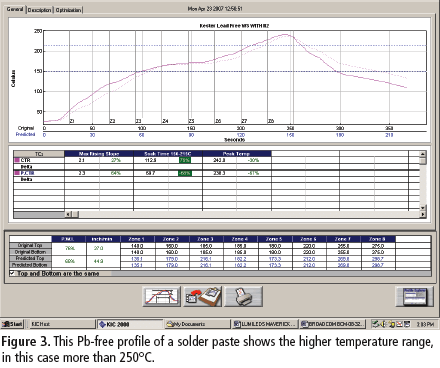Click the Predicted inch/min value 44.9
Screen dimensions: 440x368
pyautogui.click(x=99, y=262)
